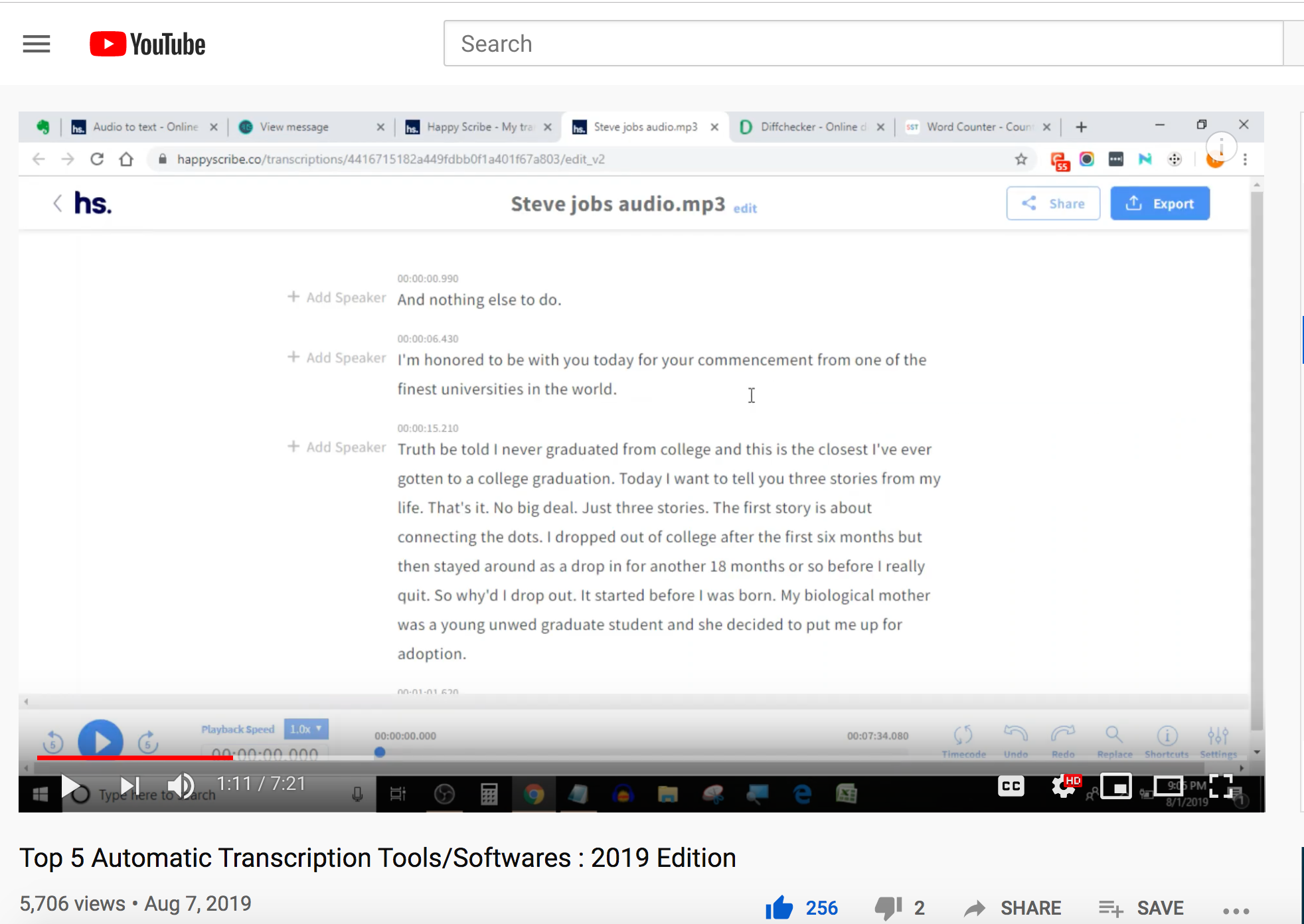Select the 'Steve jobs audio.mp3' browser tab
Screen dimensions: 1304x924
click(645, 127)
